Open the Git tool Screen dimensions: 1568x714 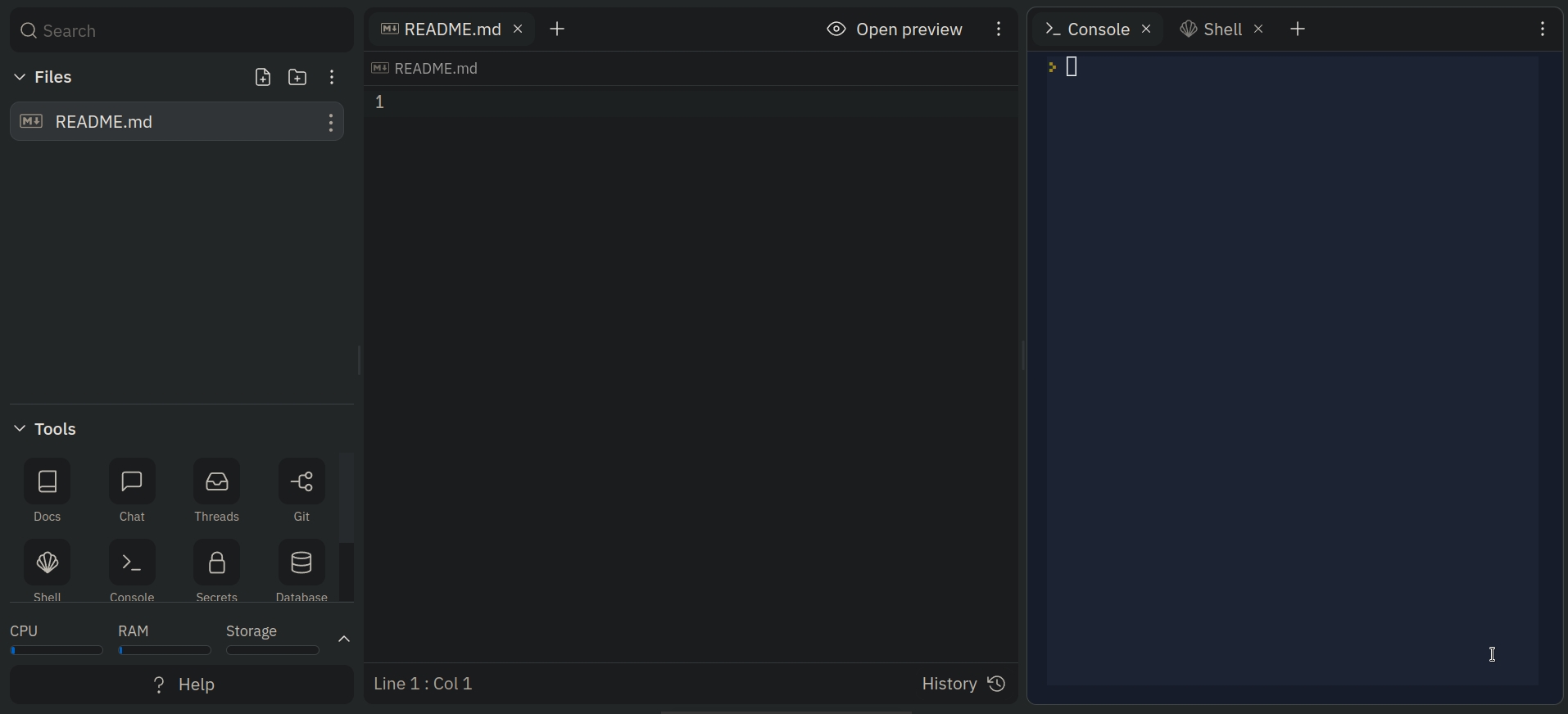click(x=301, y=482)
